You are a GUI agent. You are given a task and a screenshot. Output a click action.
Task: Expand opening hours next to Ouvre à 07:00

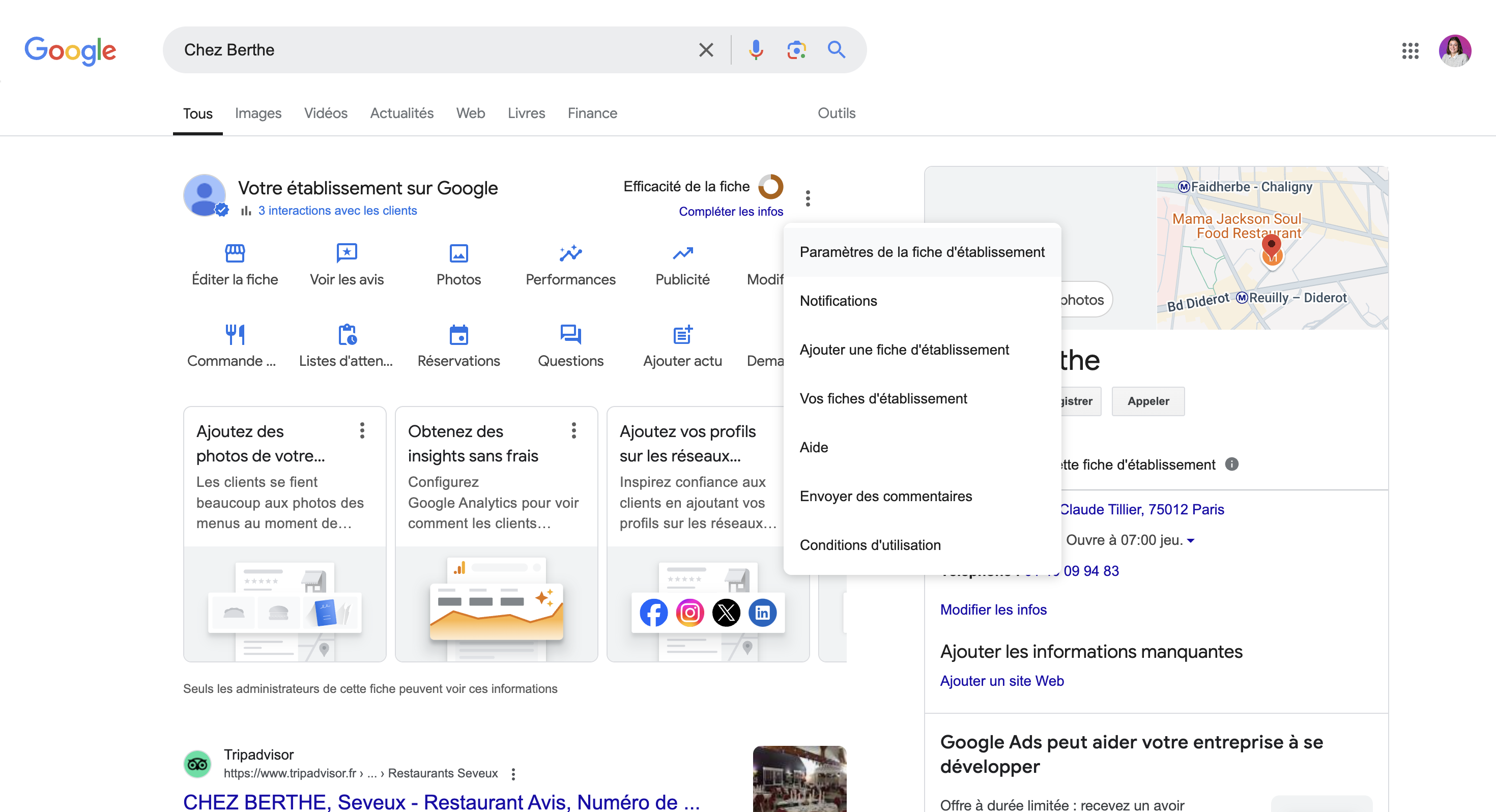point(1191,540)
